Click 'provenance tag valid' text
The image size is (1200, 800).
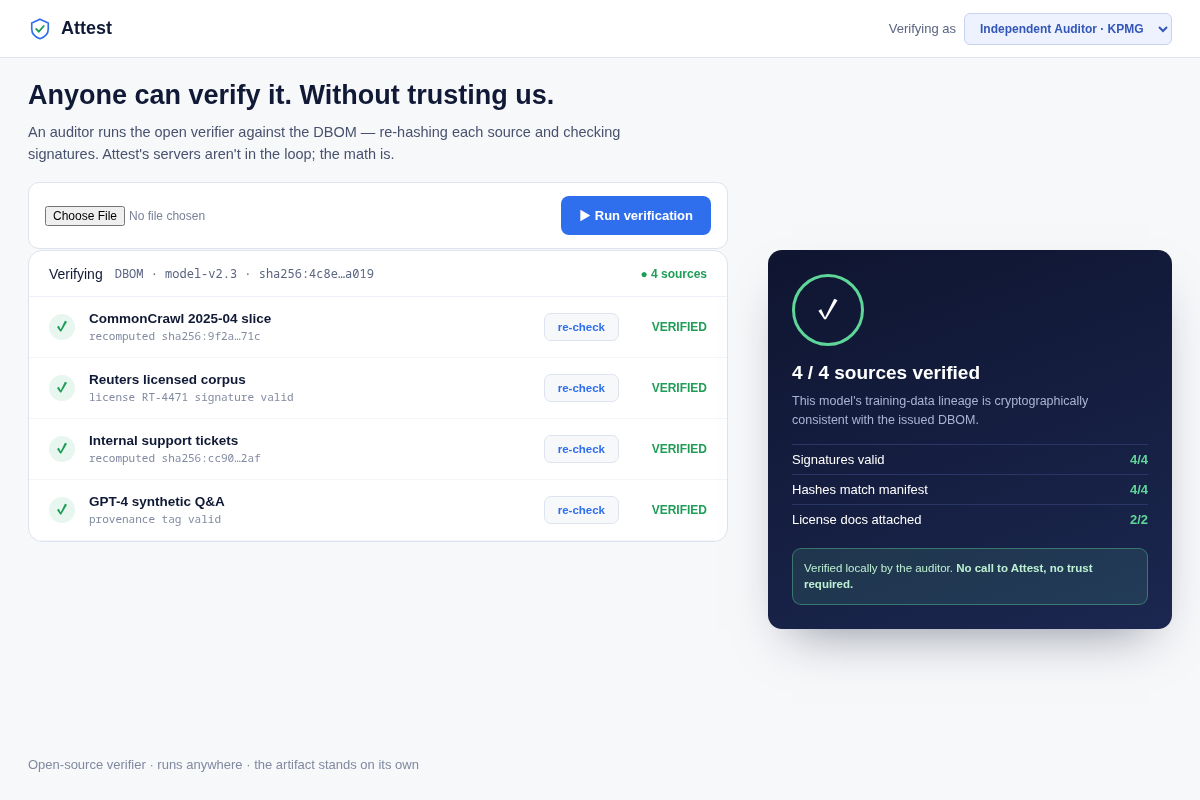pos(155,520)
